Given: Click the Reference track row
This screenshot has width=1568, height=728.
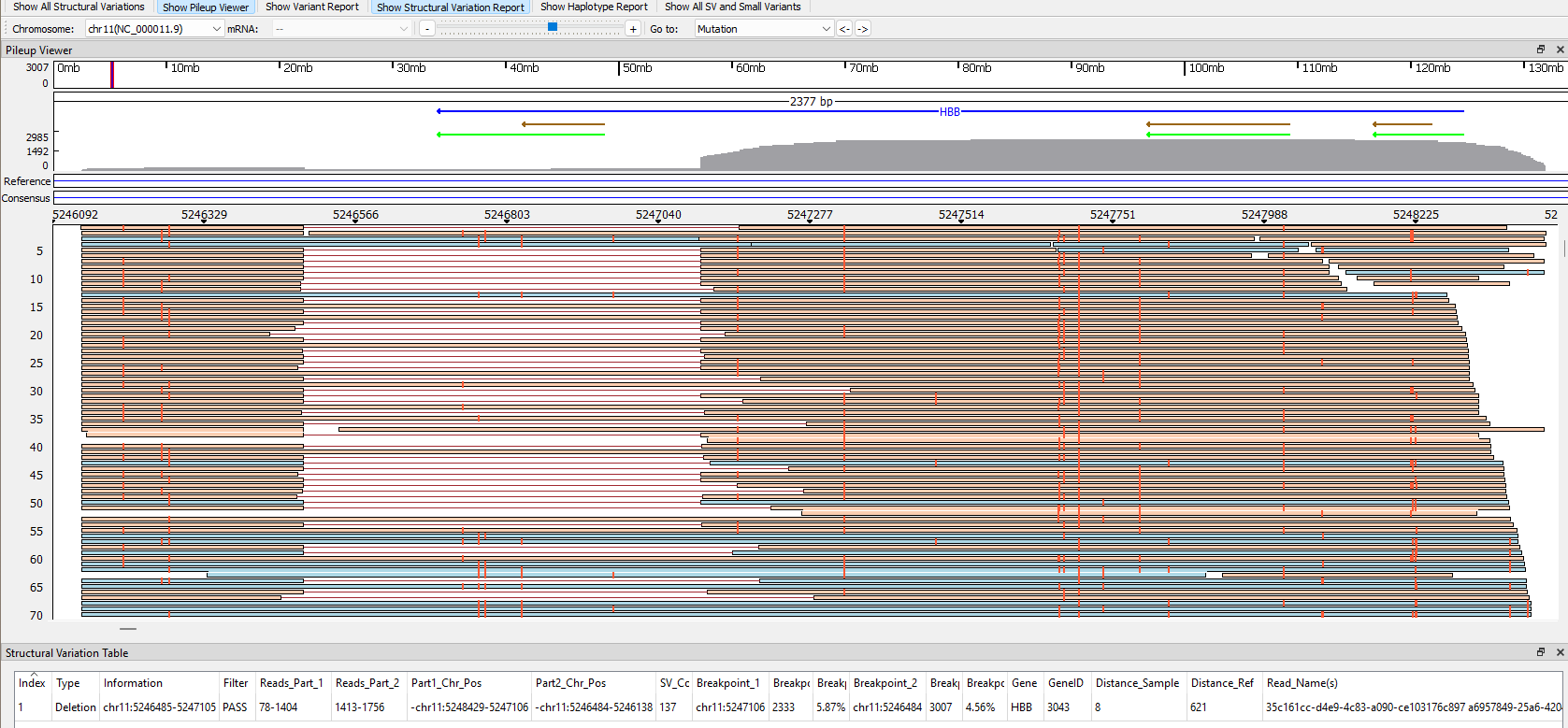Looking at the screenshot, I should pyautogui.click(x=810, y=181).
